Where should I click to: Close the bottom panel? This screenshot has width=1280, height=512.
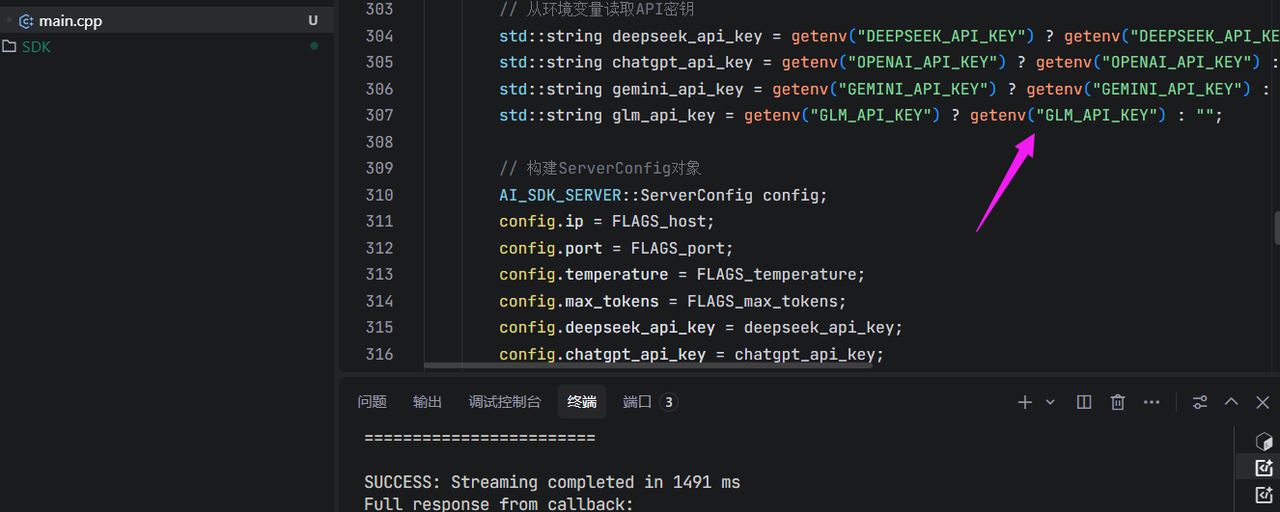[1263, 402]
